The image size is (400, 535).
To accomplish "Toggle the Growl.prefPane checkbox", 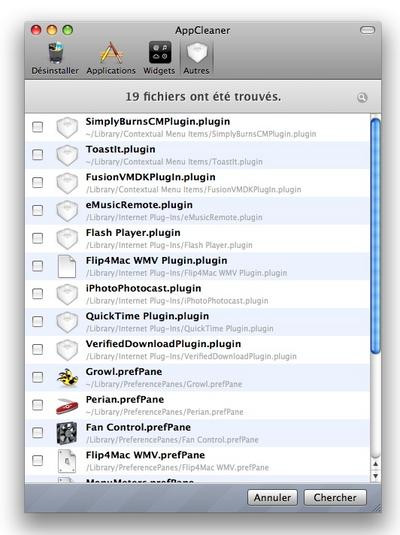I will tap(38, 377).
